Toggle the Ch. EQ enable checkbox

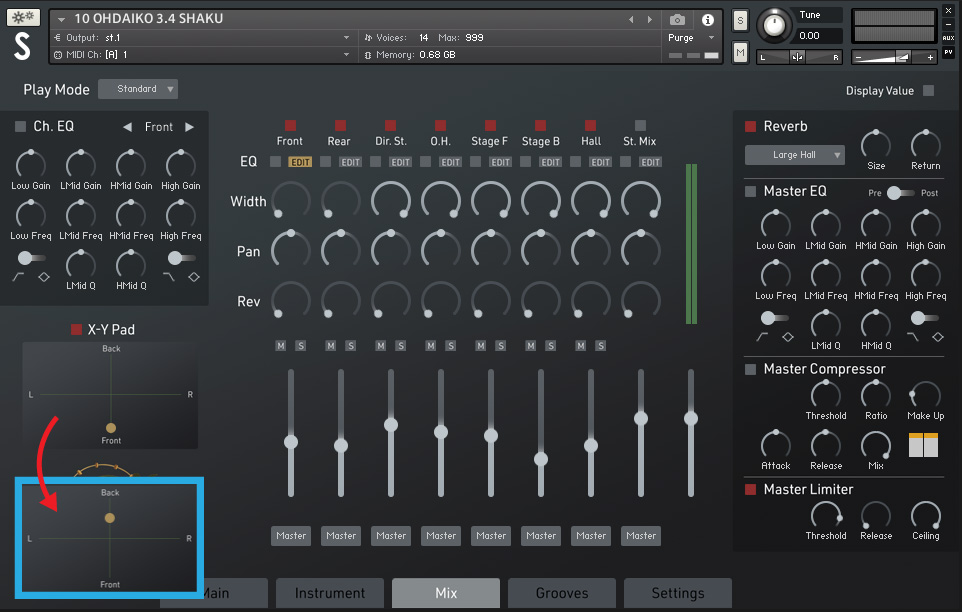coord(20,126)
